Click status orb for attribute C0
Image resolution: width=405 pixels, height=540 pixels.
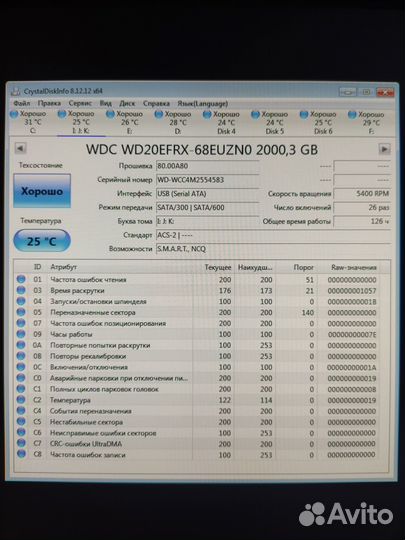coord(21,378)
